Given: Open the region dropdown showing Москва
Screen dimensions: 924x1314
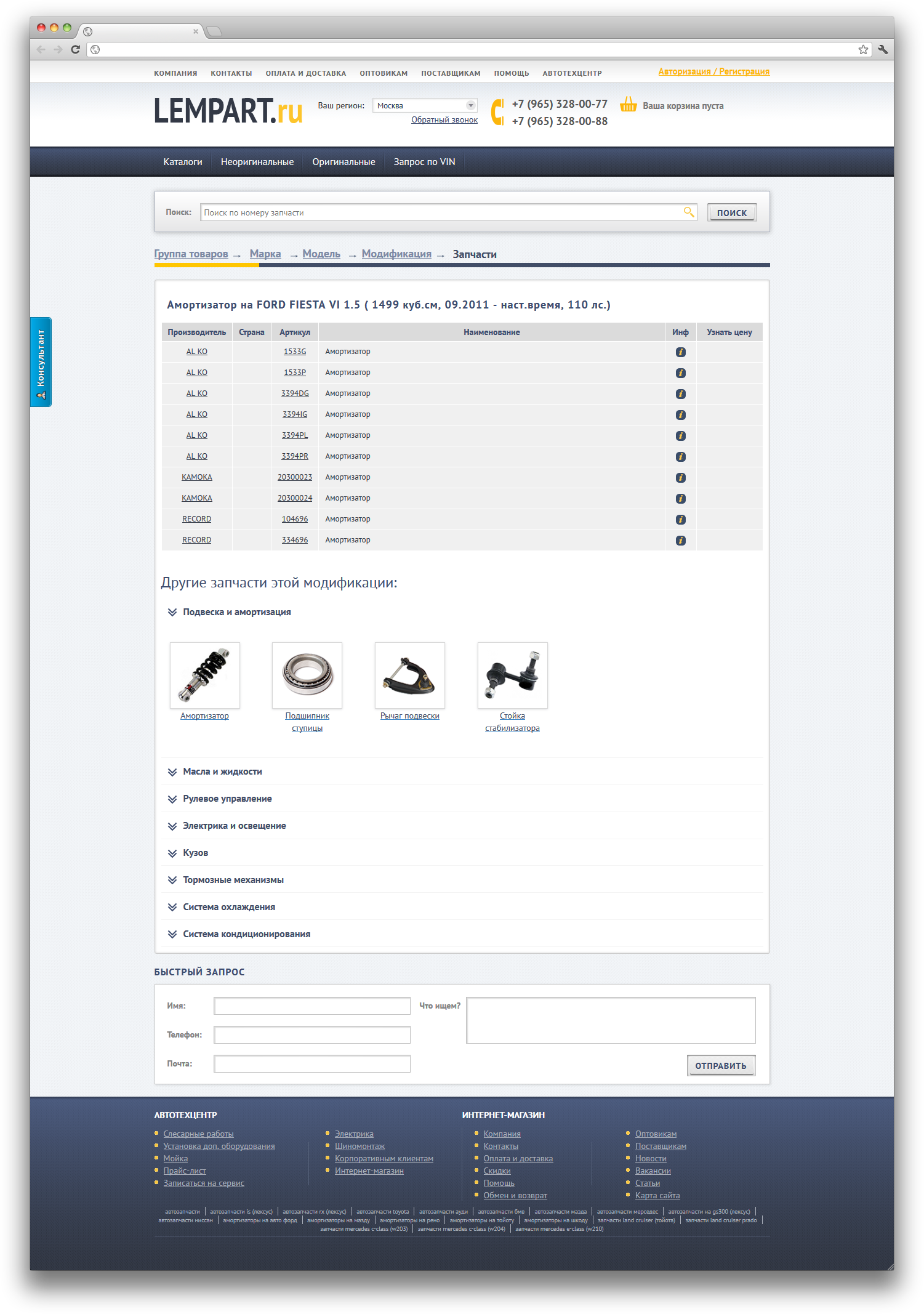Looking at the screenshot, I should [425, 106].
